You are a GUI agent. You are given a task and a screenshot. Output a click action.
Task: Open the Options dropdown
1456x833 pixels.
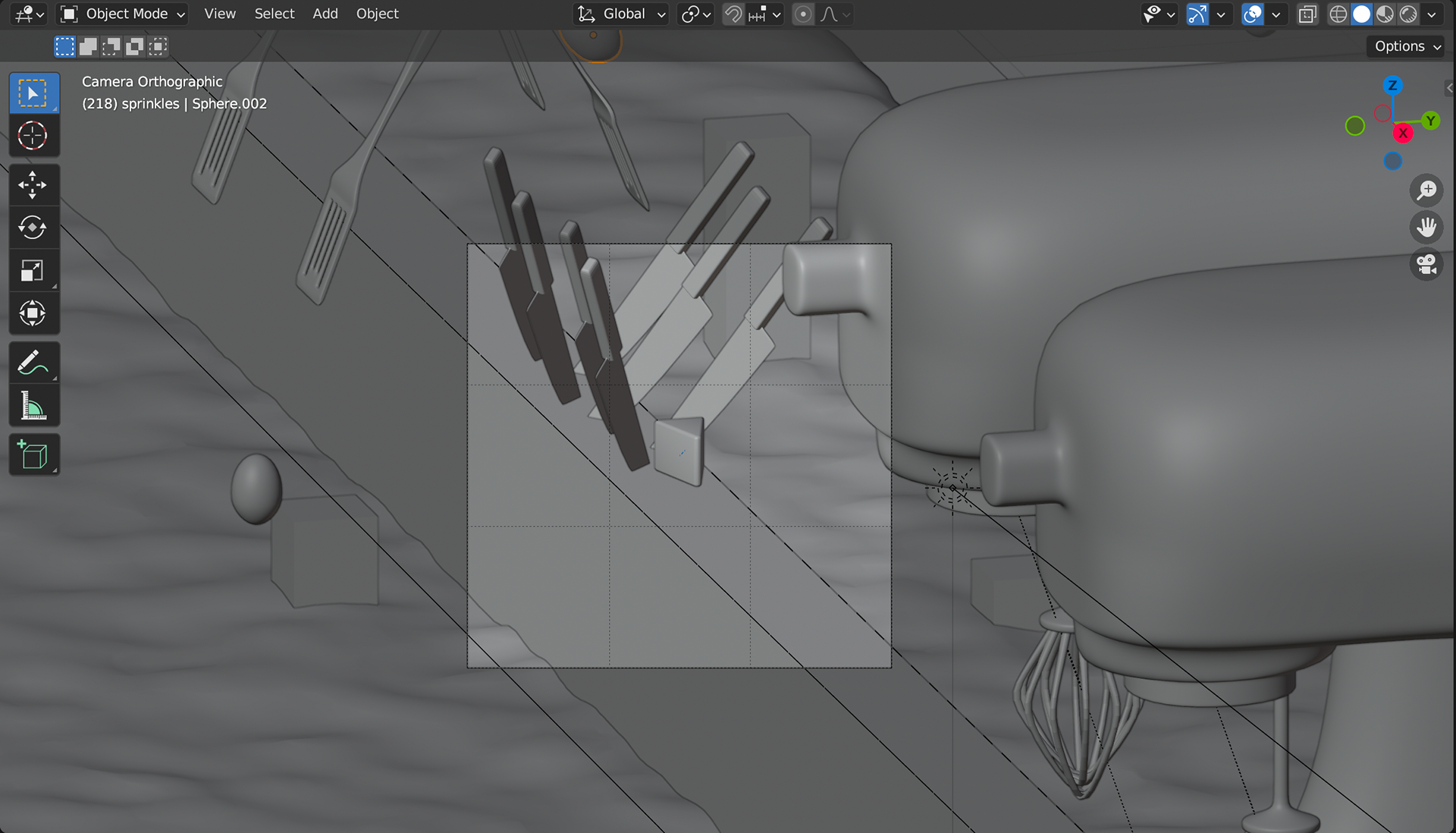(1407, 46)
